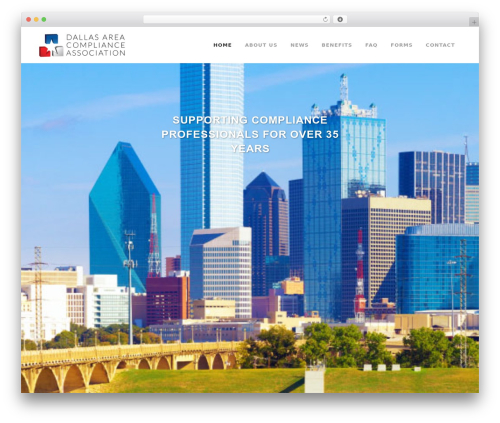Click the Dallas Area Compliance Association logo text
The image size is (500, 423).
pyautogui.click(x=95, y=45)
